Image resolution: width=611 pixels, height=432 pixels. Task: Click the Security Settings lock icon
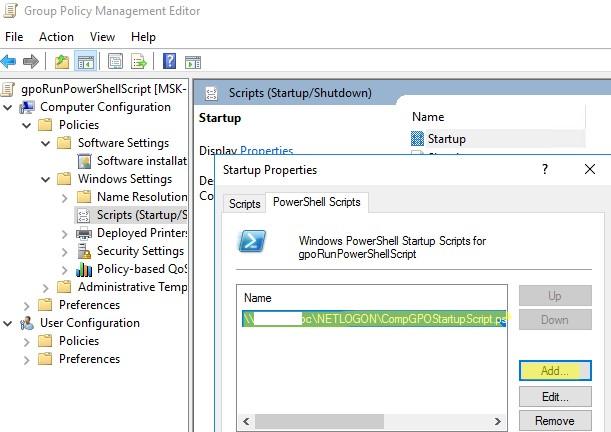pos(84,251)
